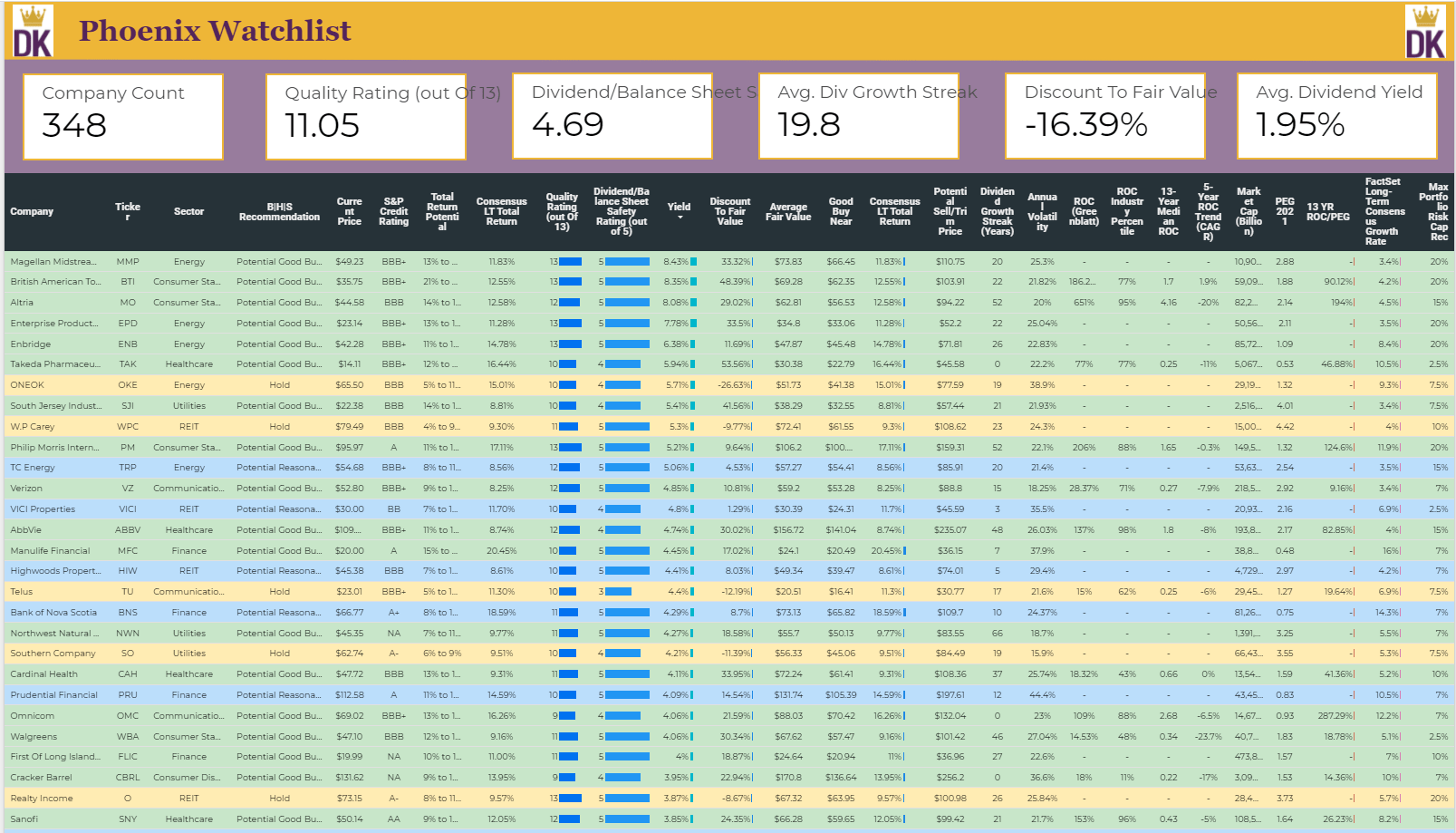
Task: Click W.P Carey company name
Action: click(33, 427)
